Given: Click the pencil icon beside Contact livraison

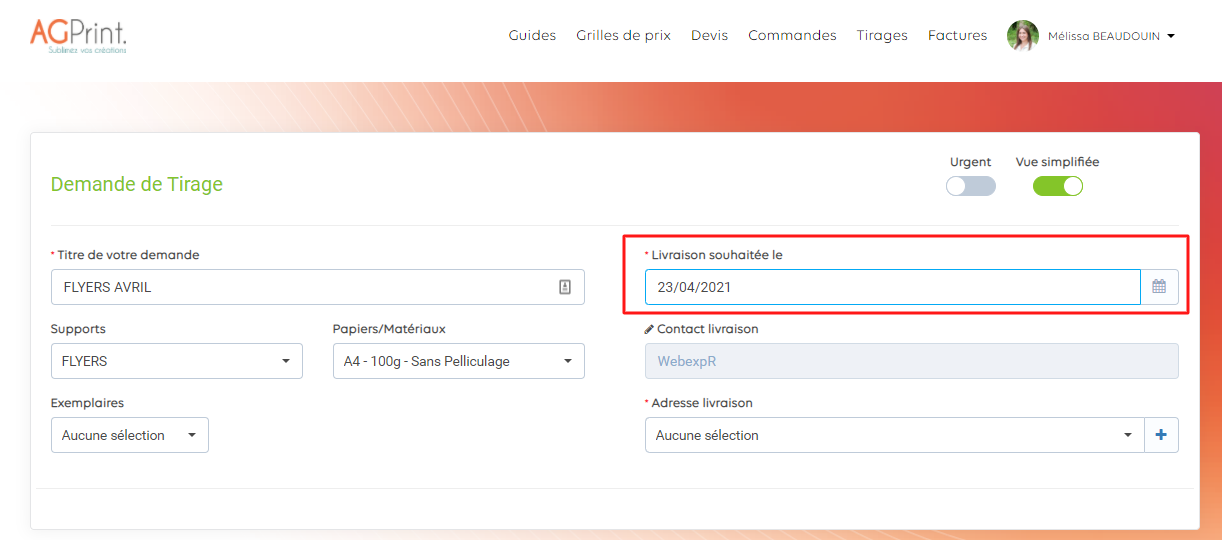Looking at the screenshot, I should [650, 329].
